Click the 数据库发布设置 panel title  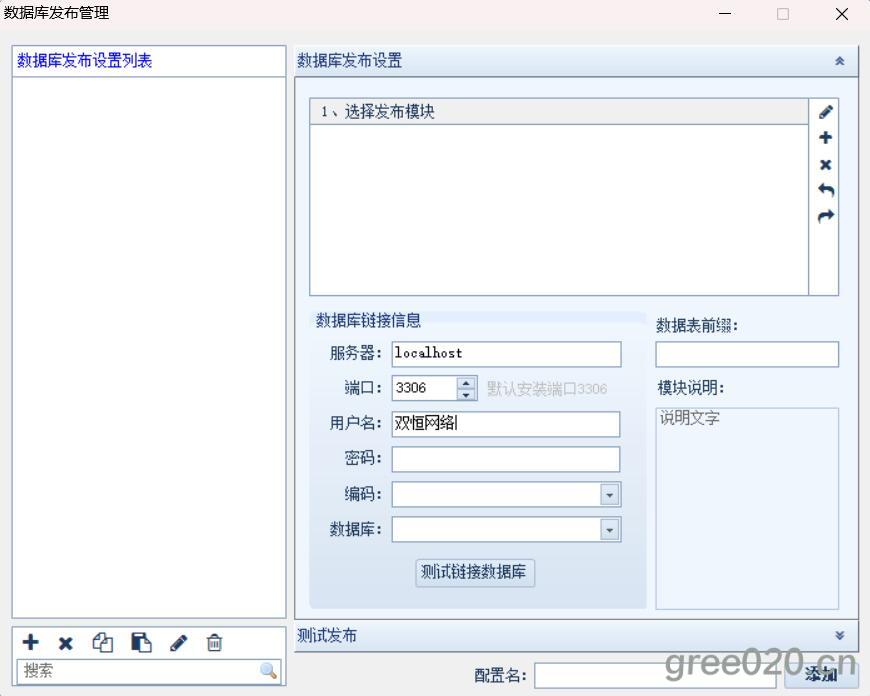pyautogui.click(x=350, y=60)
